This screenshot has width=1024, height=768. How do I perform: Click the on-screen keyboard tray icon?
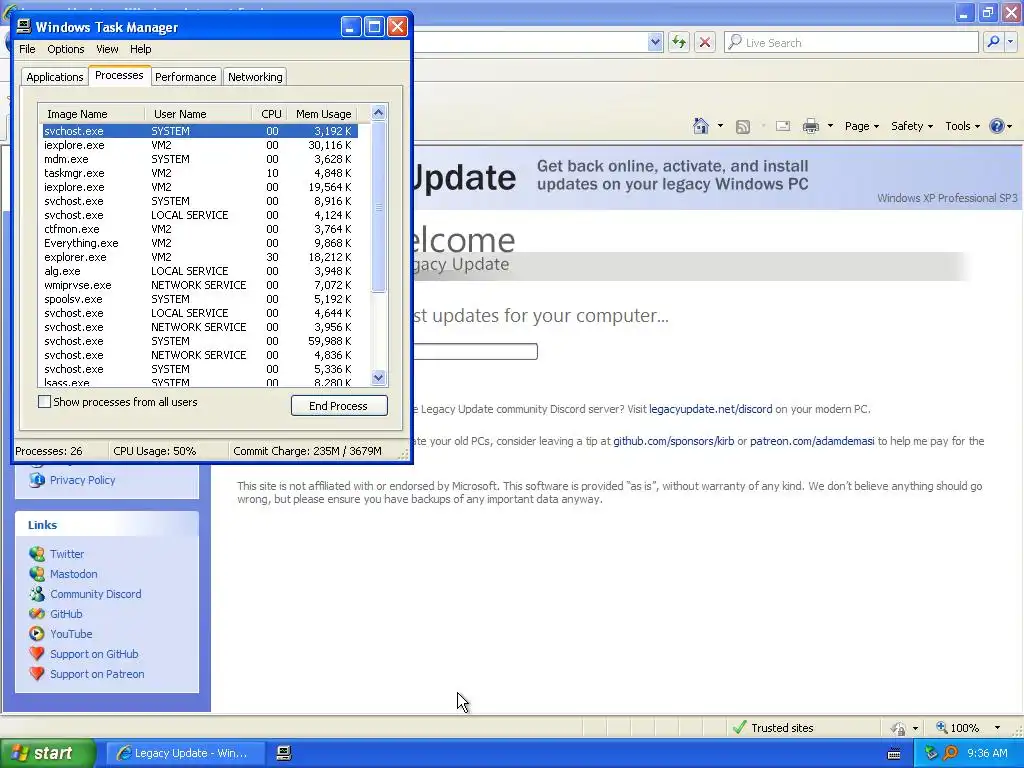(894, 754)
